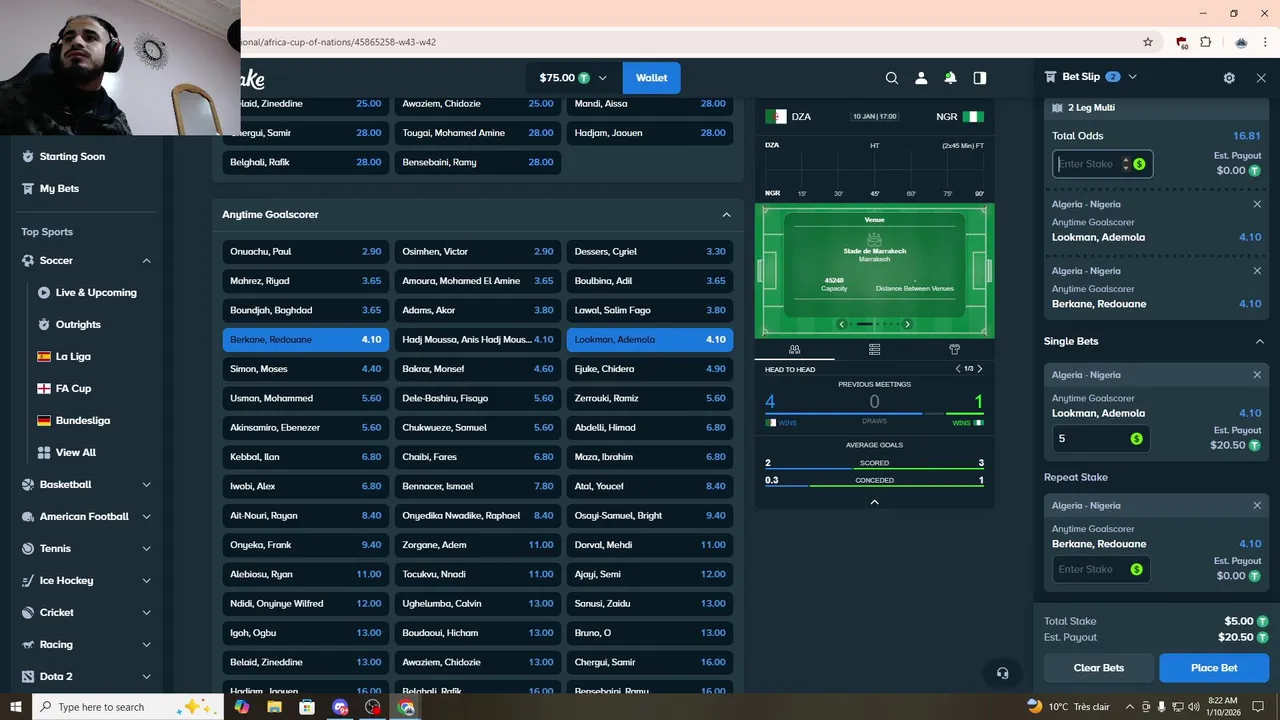Screen dimensions: 1280x720
Task: Select Onuachu, Paul at 2.90
Action: (306, 252)
